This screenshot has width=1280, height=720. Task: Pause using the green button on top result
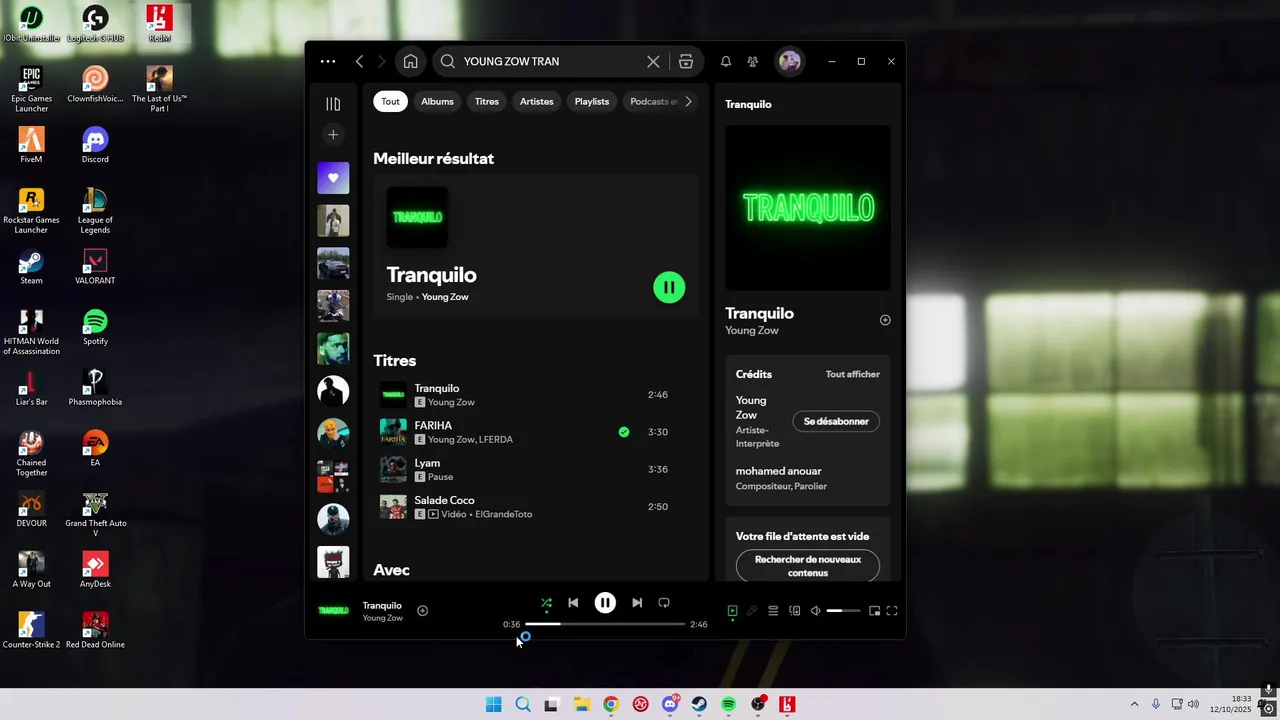tap(669, 287)
